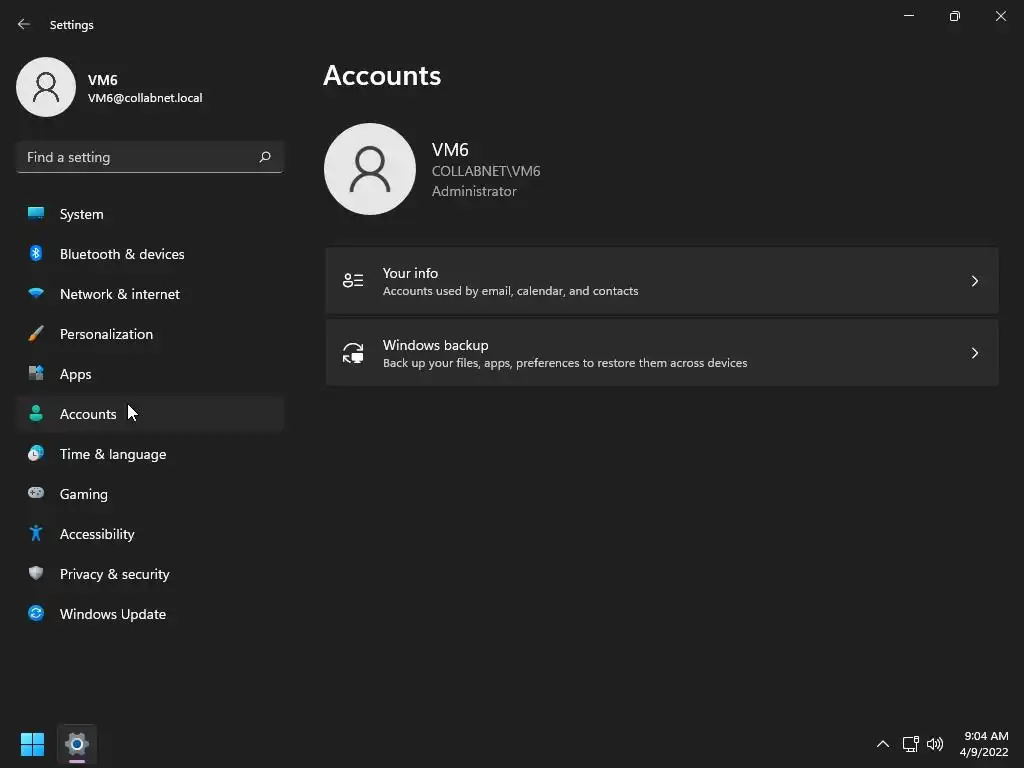Select the Network & internet wifi icon
This screenshot has width=1024, height=768.
pos(36,293)
